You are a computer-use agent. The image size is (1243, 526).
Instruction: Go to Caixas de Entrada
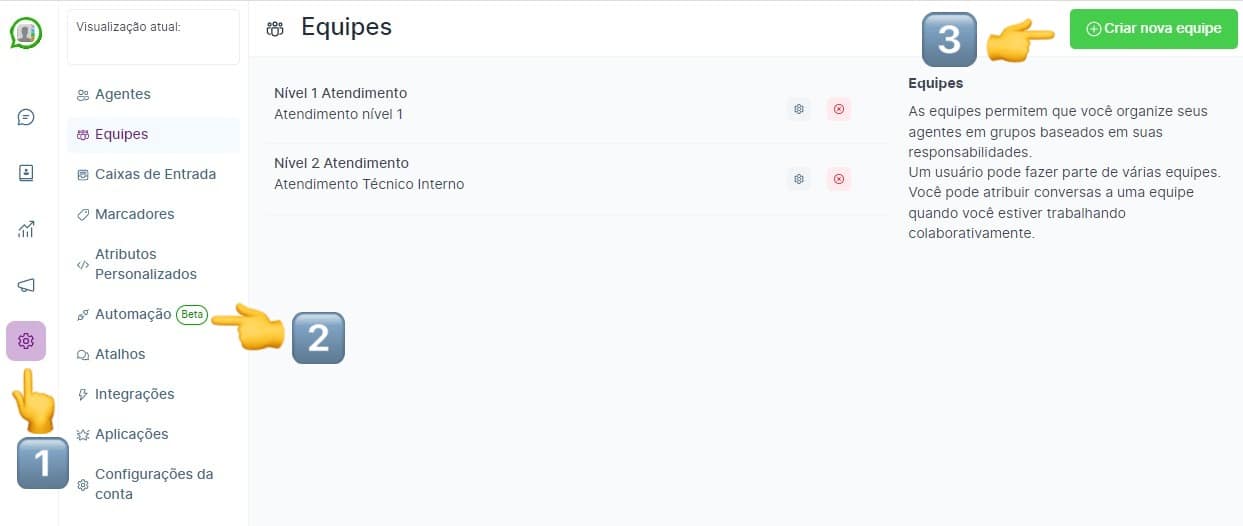coord(155,174)
